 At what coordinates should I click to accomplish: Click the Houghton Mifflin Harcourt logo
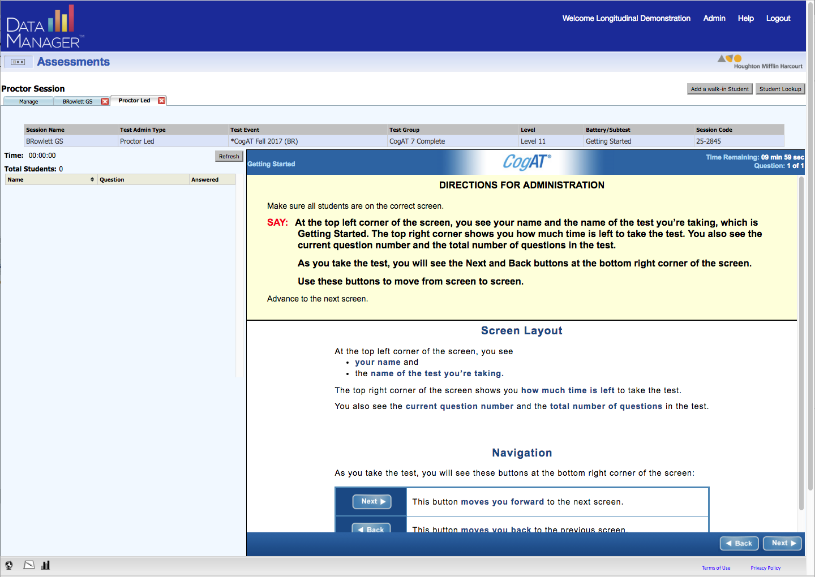tap(761, 62)
